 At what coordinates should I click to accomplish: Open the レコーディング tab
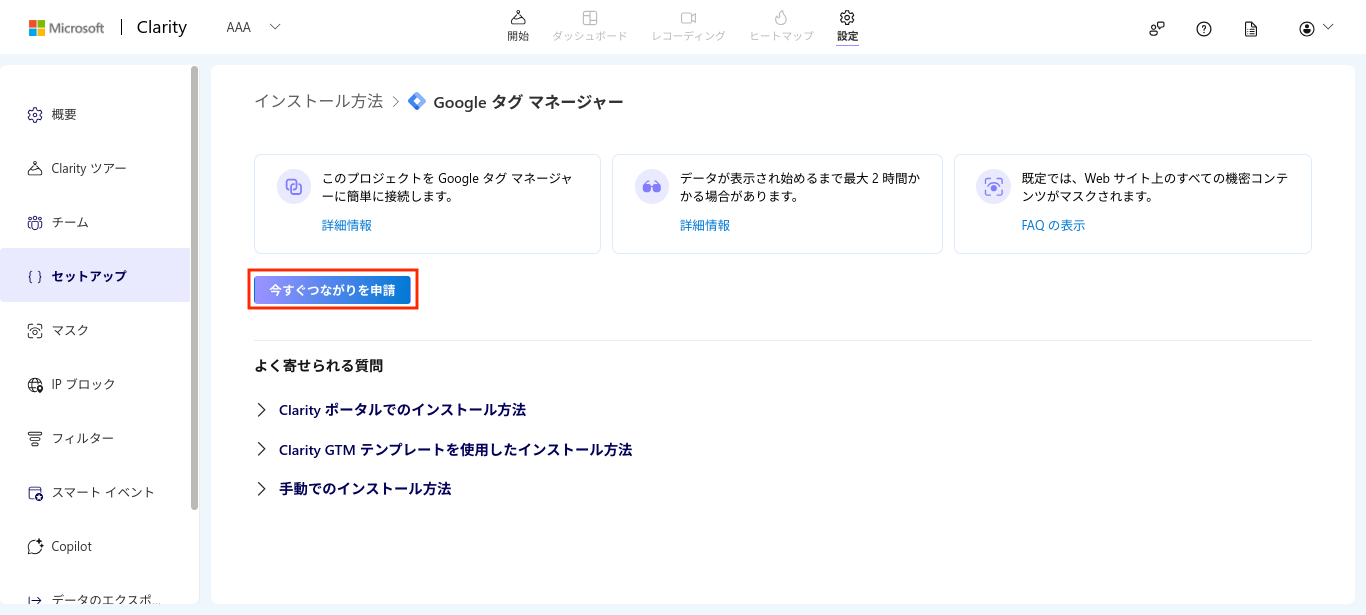pyautogui.click(x=688, y=26)
